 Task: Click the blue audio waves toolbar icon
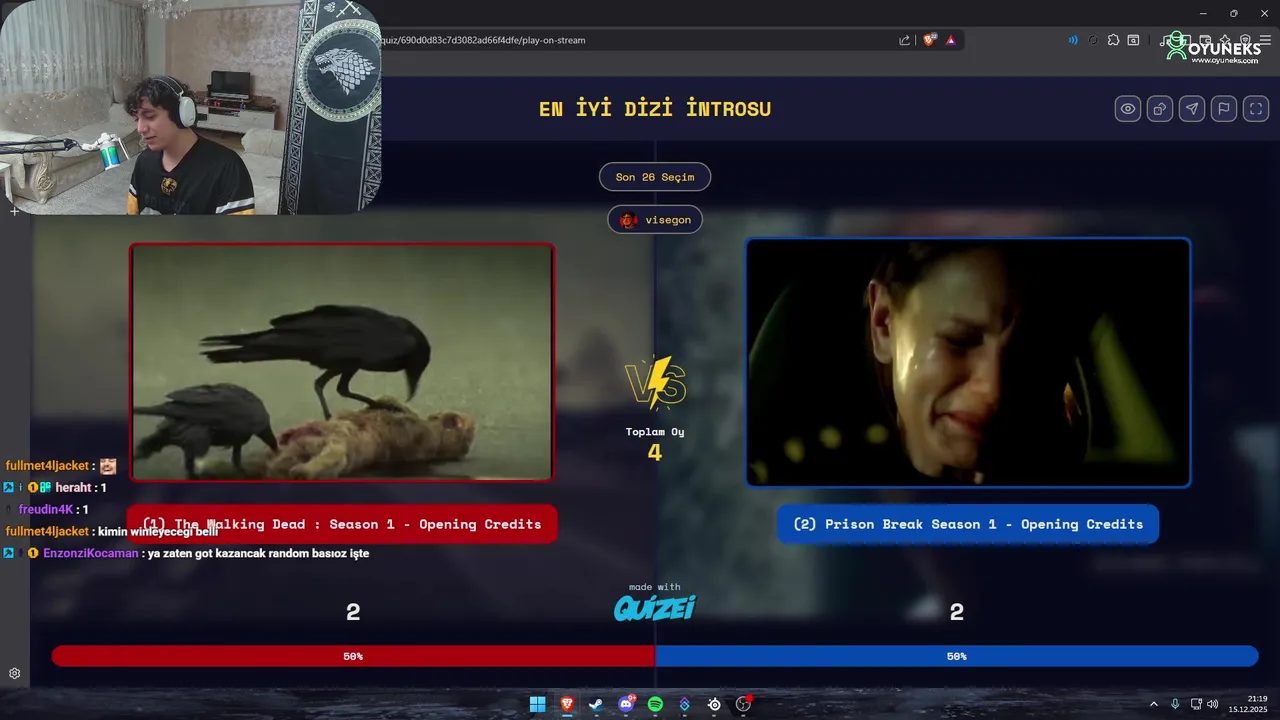coord(1073,40)
